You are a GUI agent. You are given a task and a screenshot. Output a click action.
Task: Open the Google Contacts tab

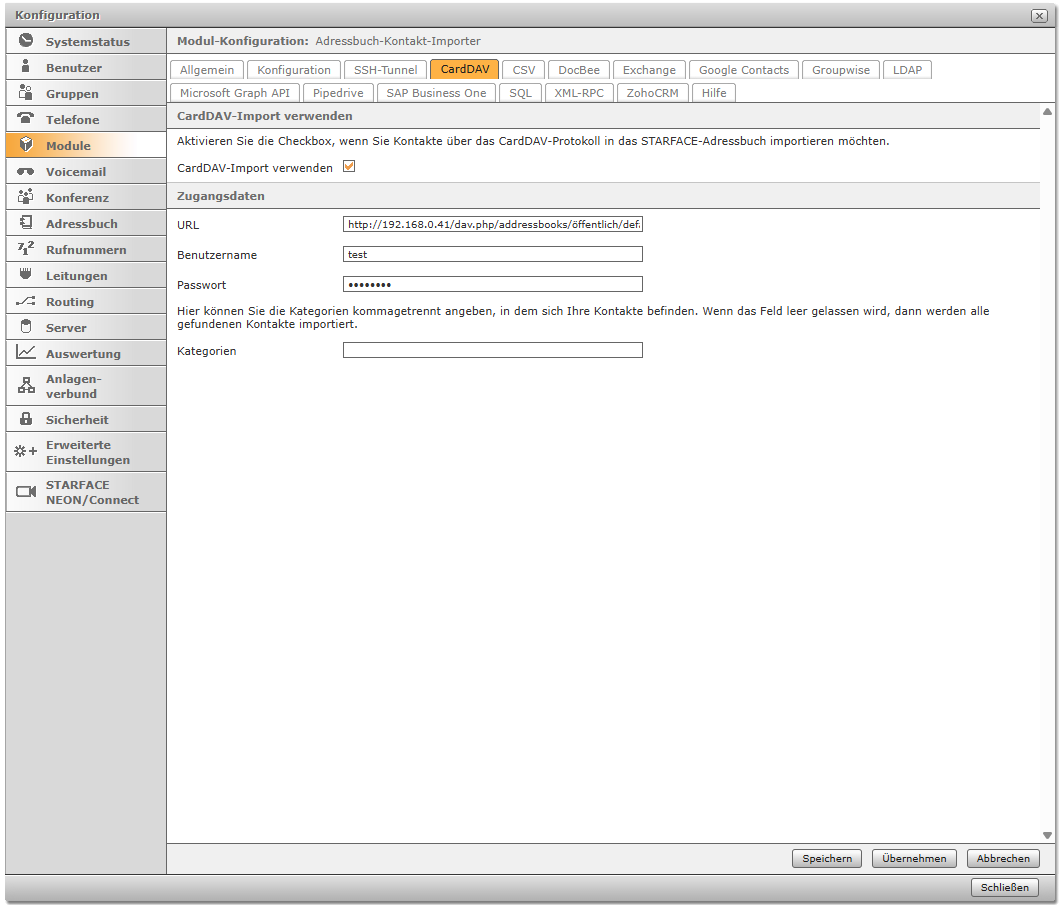tap(743, 70)
